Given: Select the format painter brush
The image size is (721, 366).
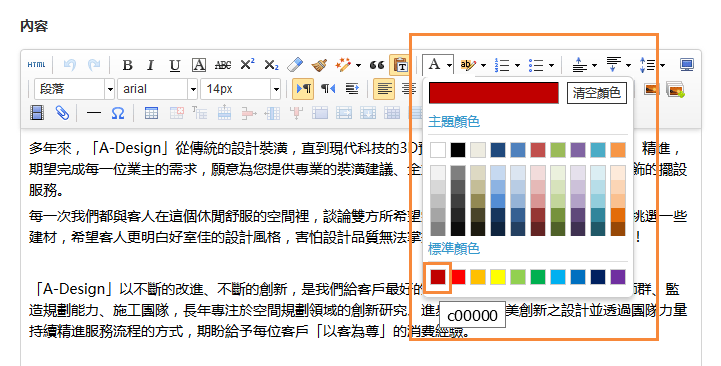Looking at the screenshot, I should click(x=319, y=65).
